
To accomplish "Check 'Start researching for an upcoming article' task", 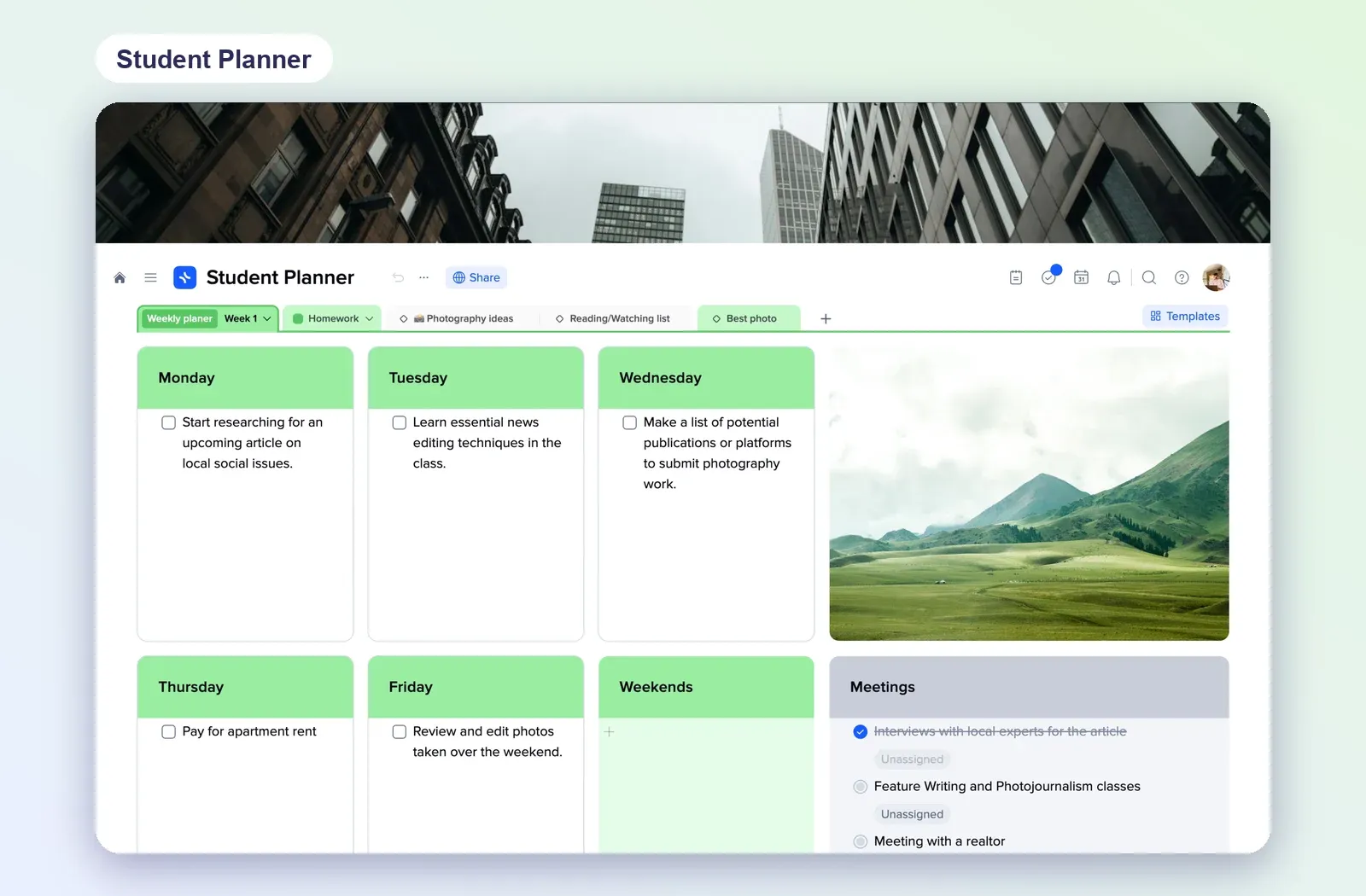I will 168,422.
